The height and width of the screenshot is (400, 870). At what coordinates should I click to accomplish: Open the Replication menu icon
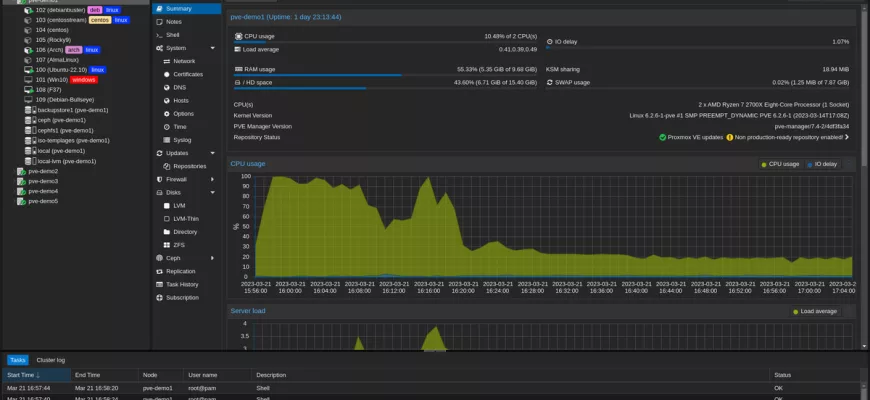coord(160,271)
